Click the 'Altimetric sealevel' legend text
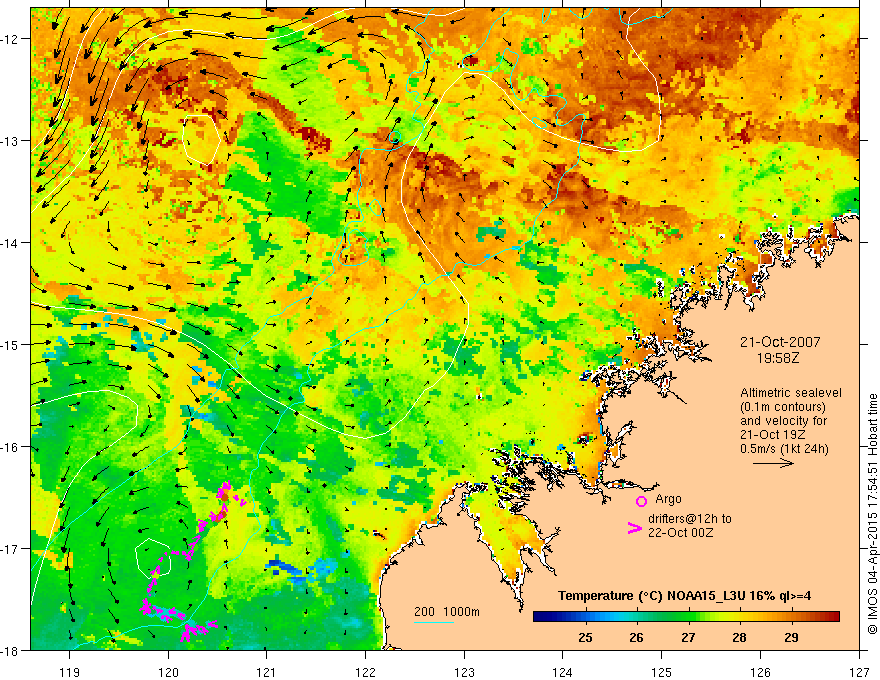The height and width of the screenshot is (680, 880). 791,393
